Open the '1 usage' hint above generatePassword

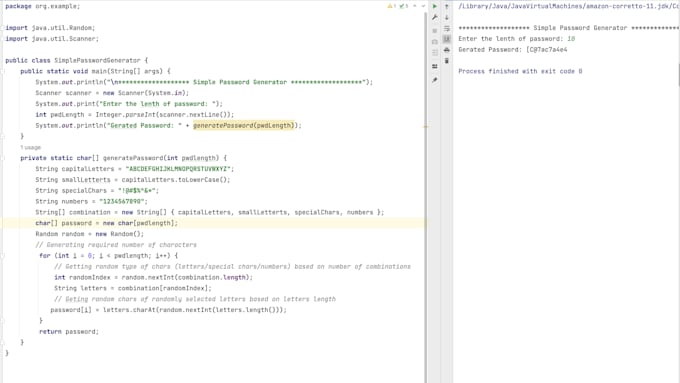point(30,147)
